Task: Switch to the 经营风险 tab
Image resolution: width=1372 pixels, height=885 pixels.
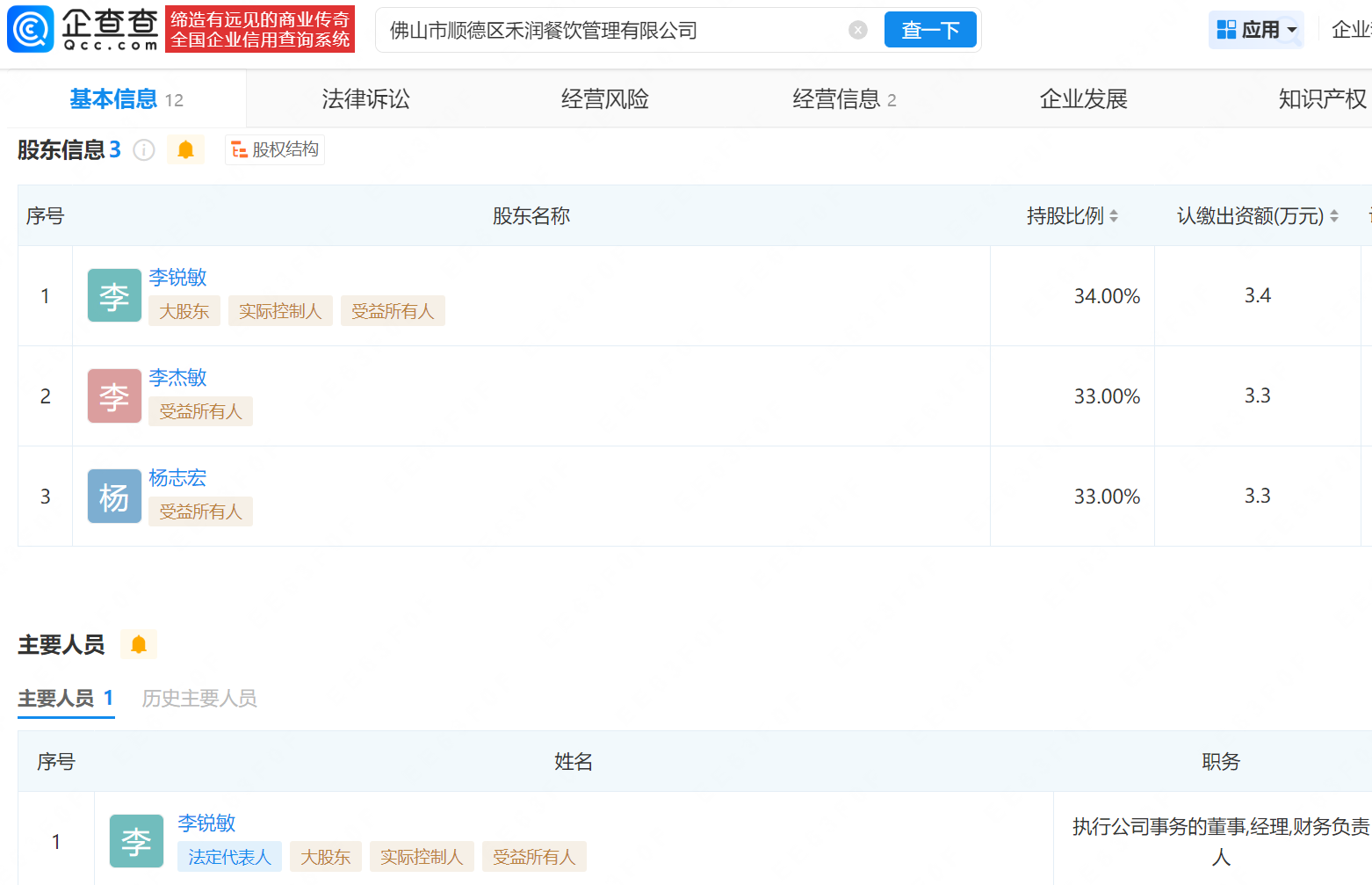Action: 604,99
